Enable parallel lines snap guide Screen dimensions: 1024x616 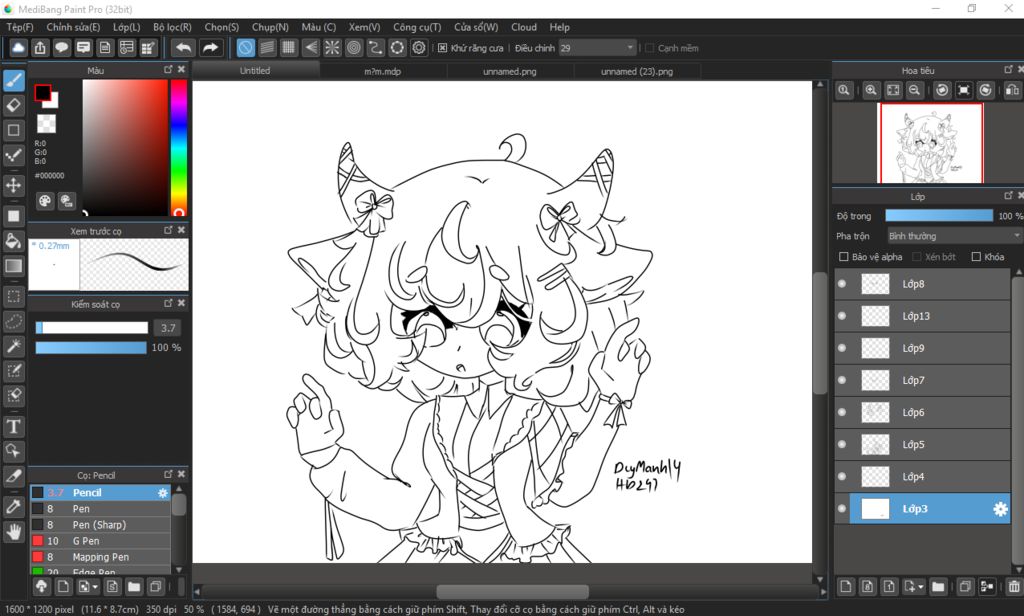[267, 48]
